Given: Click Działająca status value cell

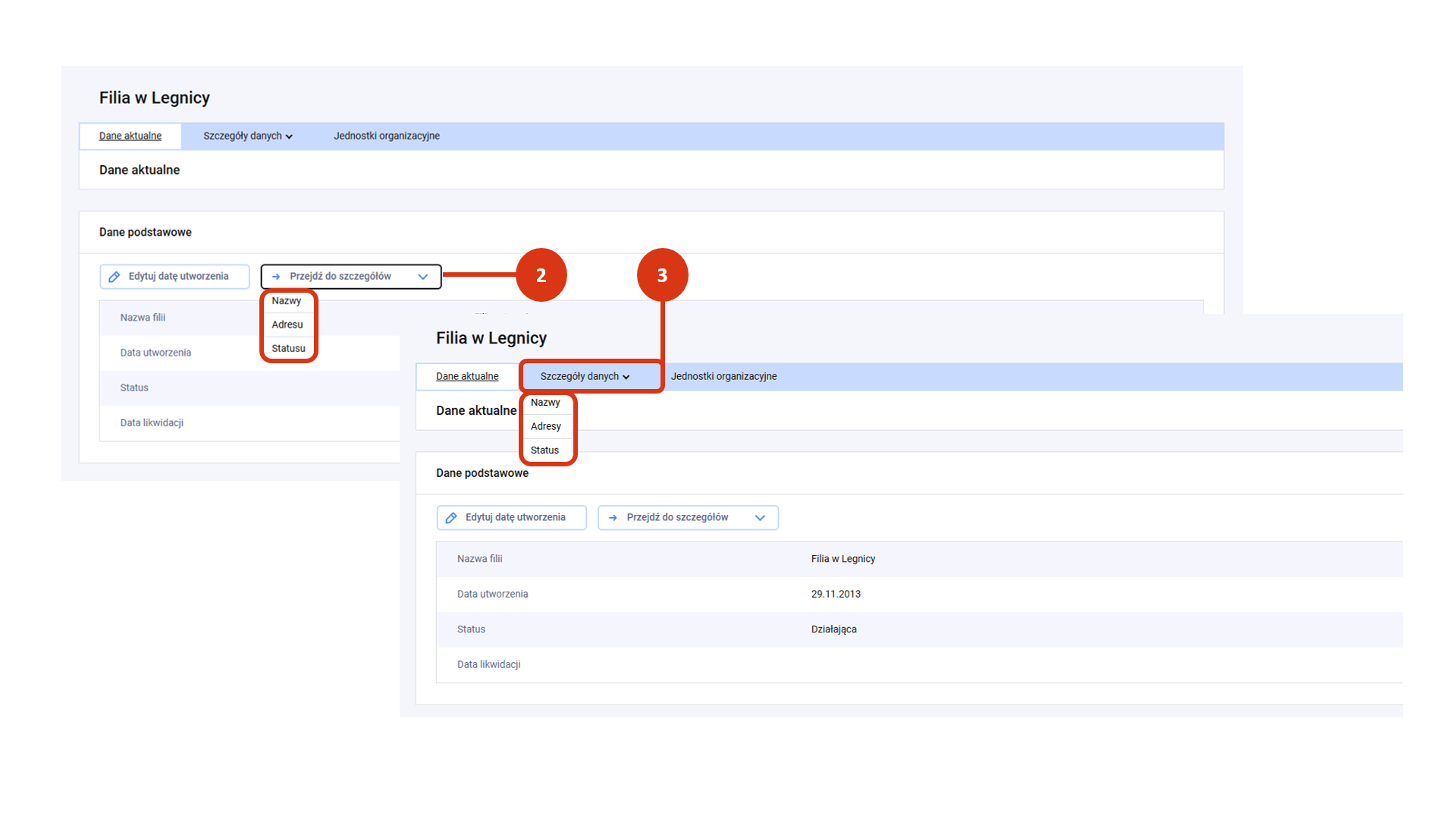Looking at the screenshot, I should (x=834, y=629).
